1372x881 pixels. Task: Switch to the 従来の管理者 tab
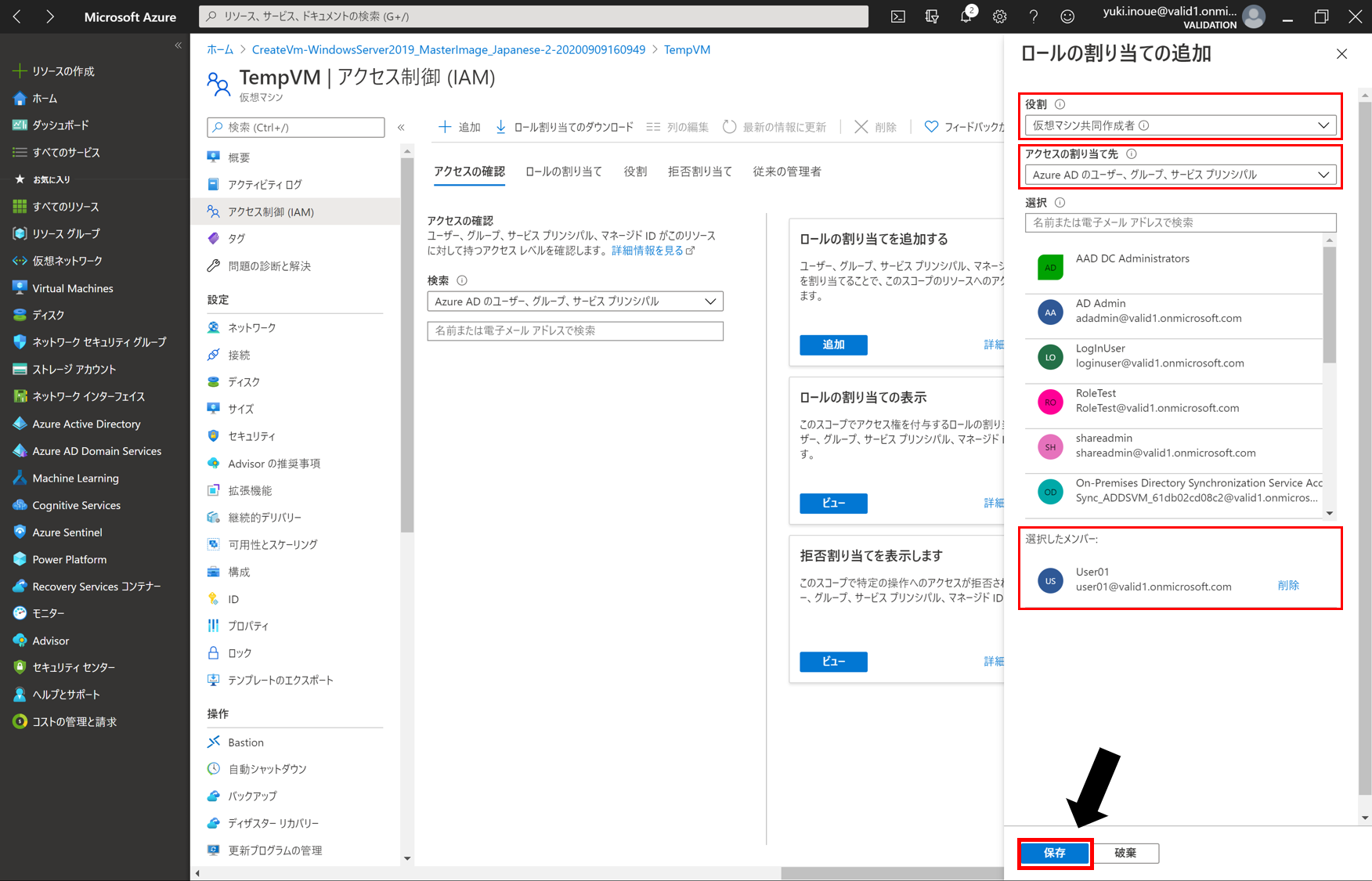coord(787,172)
